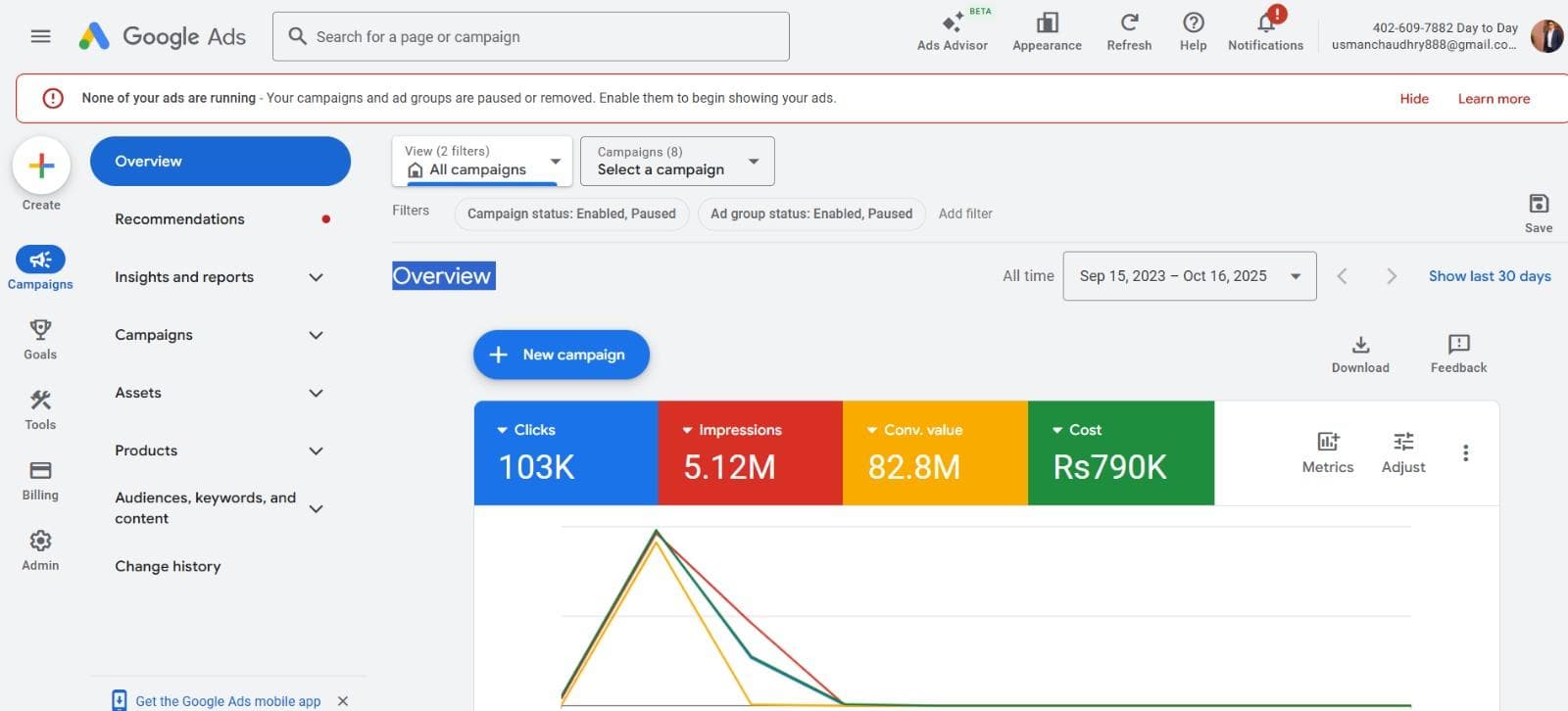
Task: Open the Admin gear section
Action: tap(40, 550)
